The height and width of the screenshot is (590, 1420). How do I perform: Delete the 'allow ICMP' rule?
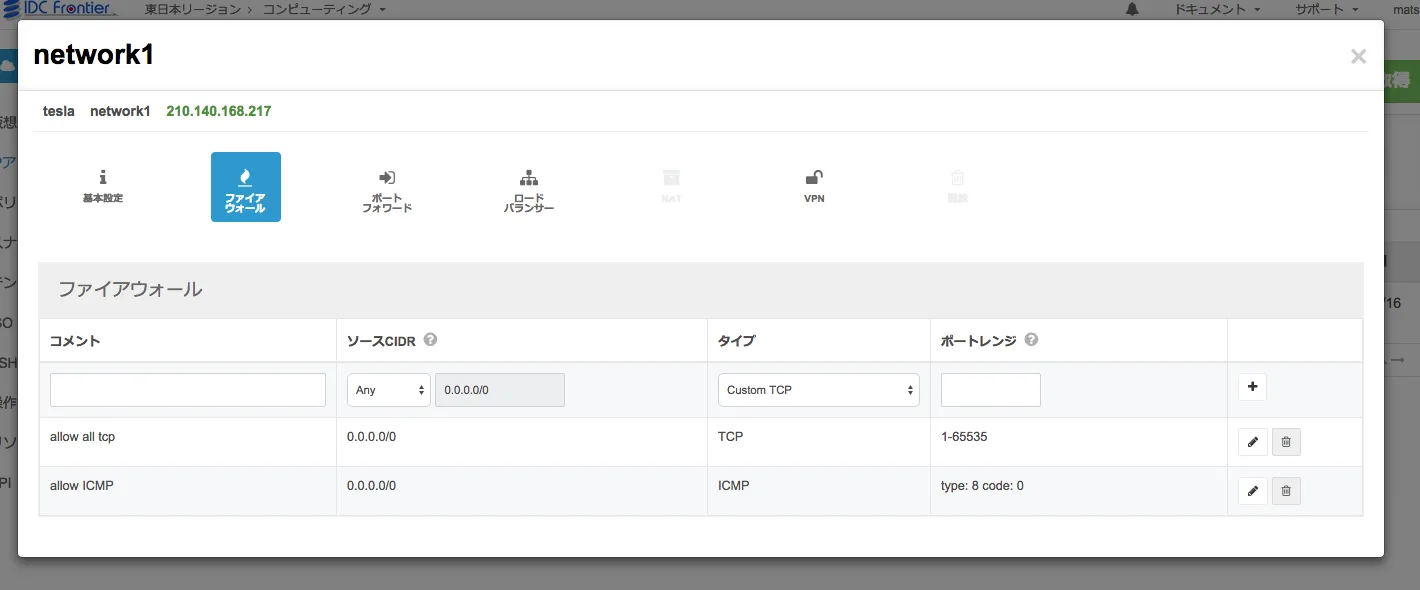pos(1286,491)
